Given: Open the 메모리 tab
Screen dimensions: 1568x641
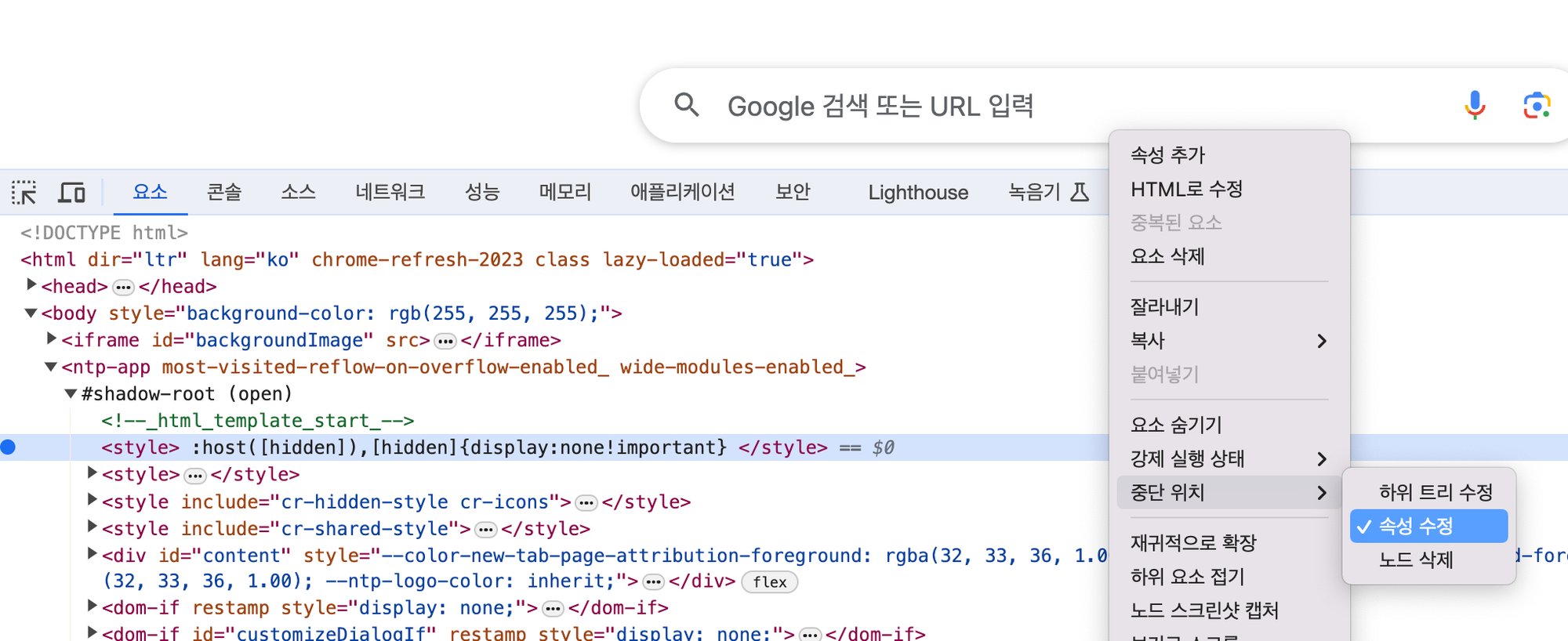Looking at the screenshot, I should click(x=565, y=192).
